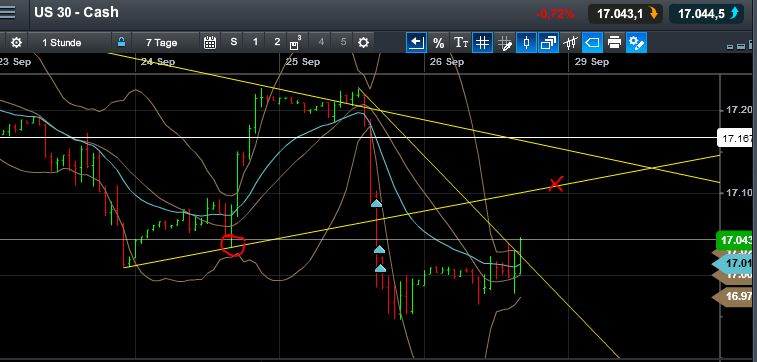Click the middle blue triangle marker
The height and width of the screenshot is (362, 757).
379,250
